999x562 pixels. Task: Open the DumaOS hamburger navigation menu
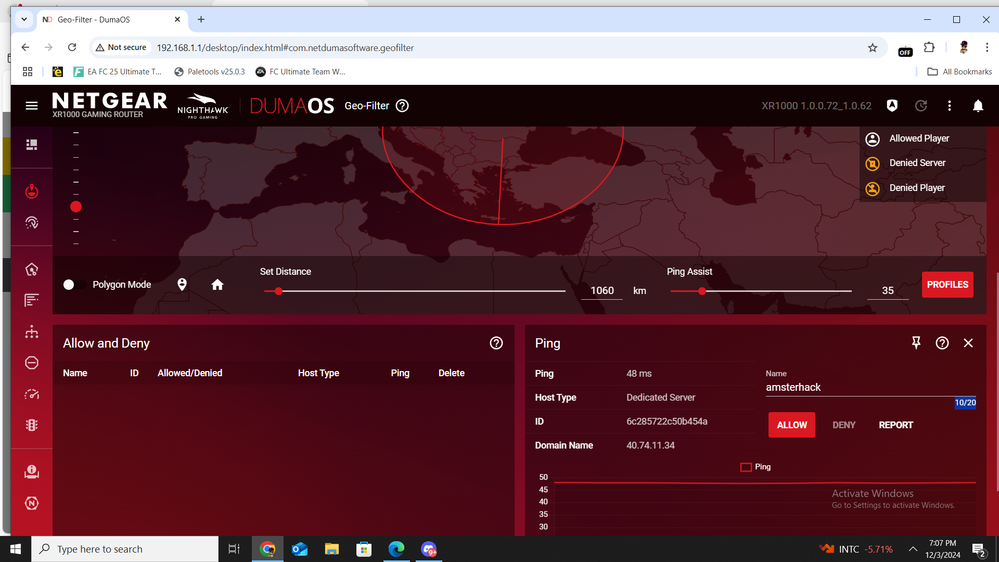[32, 106]
